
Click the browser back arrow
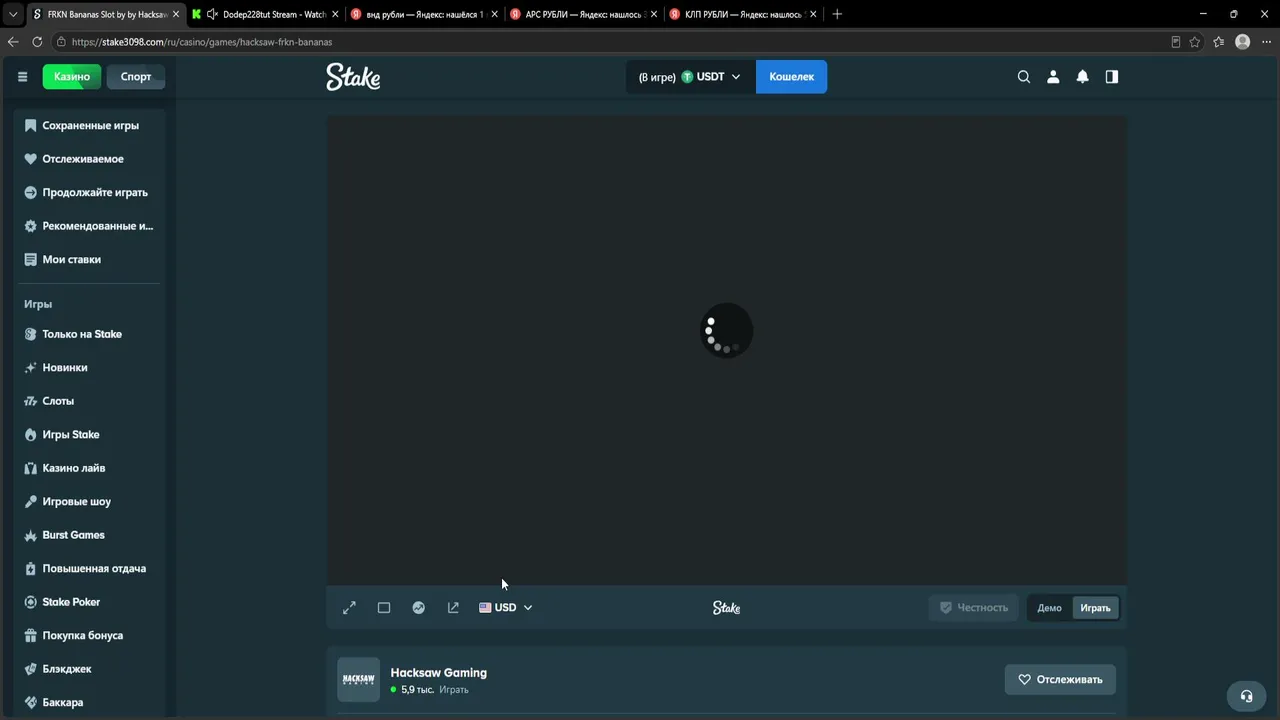click(13, 42)
